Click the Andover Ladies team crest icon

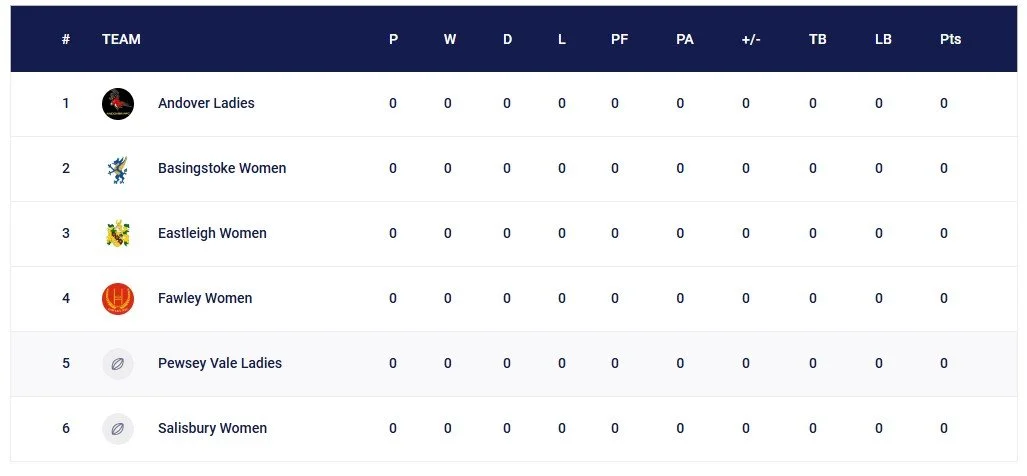(118, 103)
